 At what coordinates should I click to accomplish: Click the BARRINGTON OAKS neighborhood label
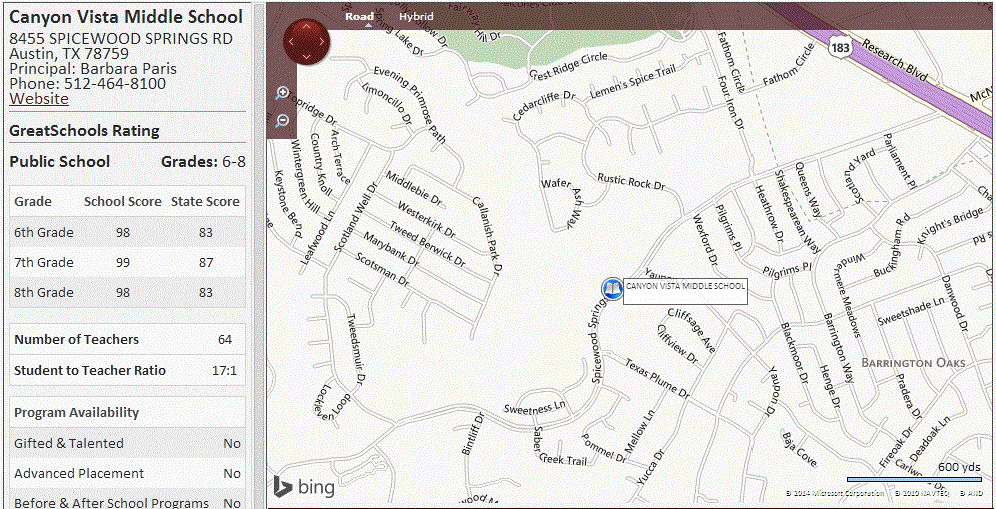913,363
